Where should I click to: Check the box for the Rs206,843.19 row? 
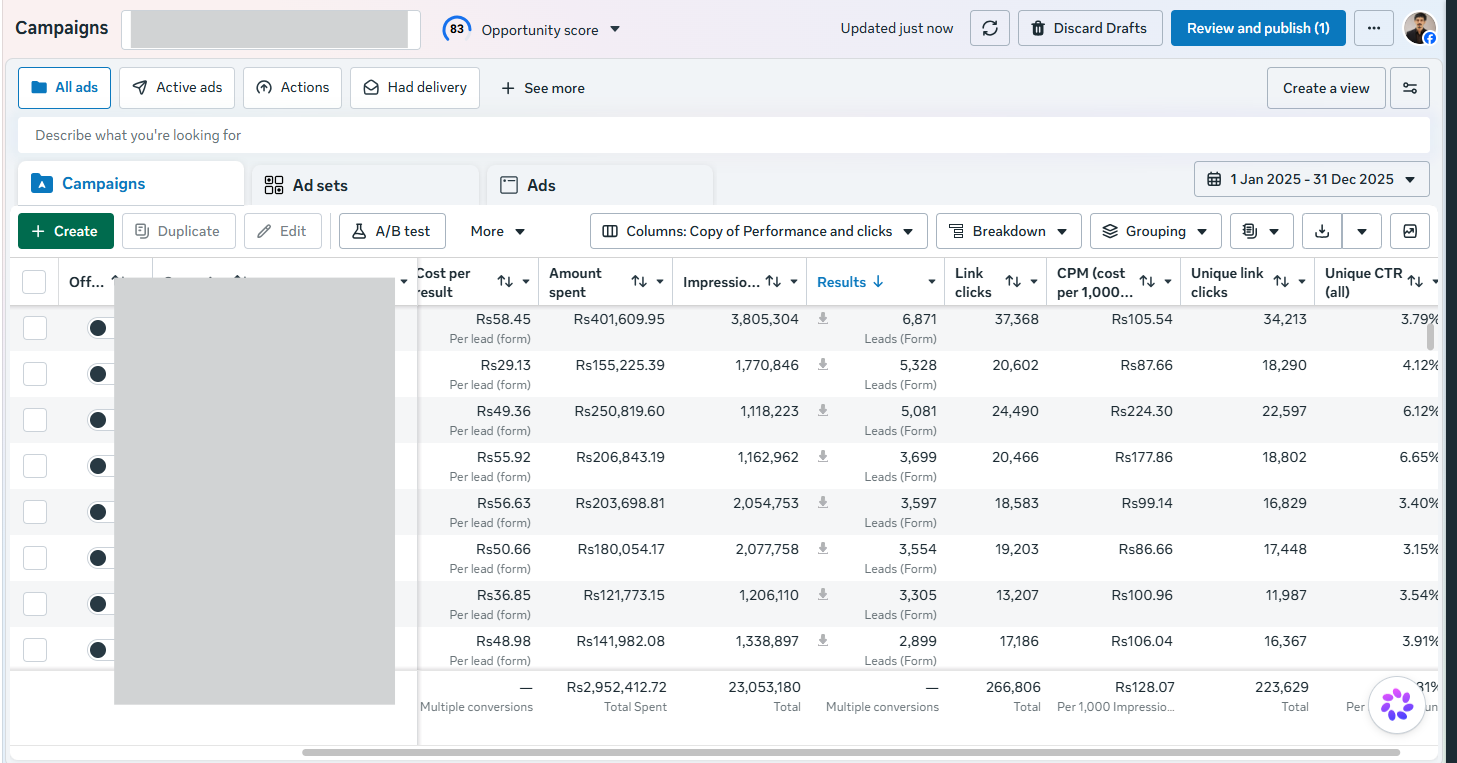click(x=35, y=466)
